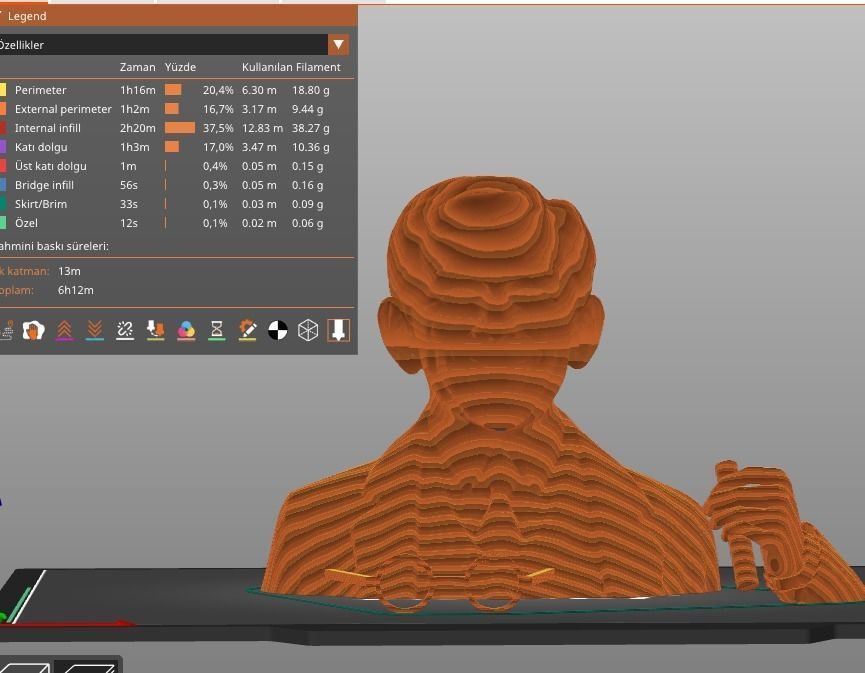Toggle wipe moves hand icon
The width and height of the screenshot is (865, 673).
[x=34, y=330]
